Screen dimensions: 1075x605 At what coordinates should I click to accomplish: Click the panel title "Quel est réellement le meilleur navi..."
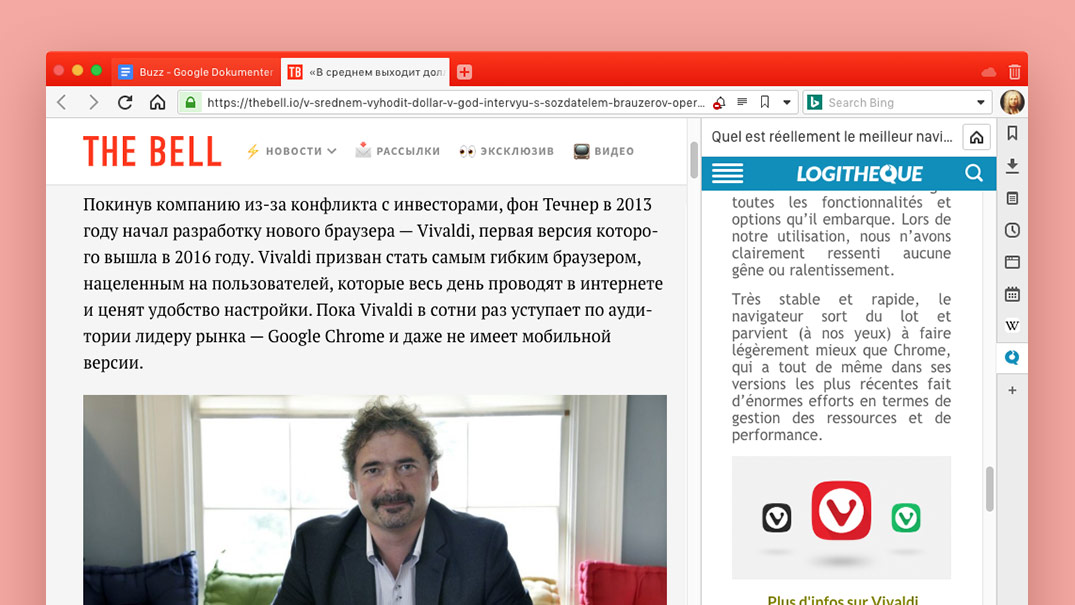coord(832,137)
